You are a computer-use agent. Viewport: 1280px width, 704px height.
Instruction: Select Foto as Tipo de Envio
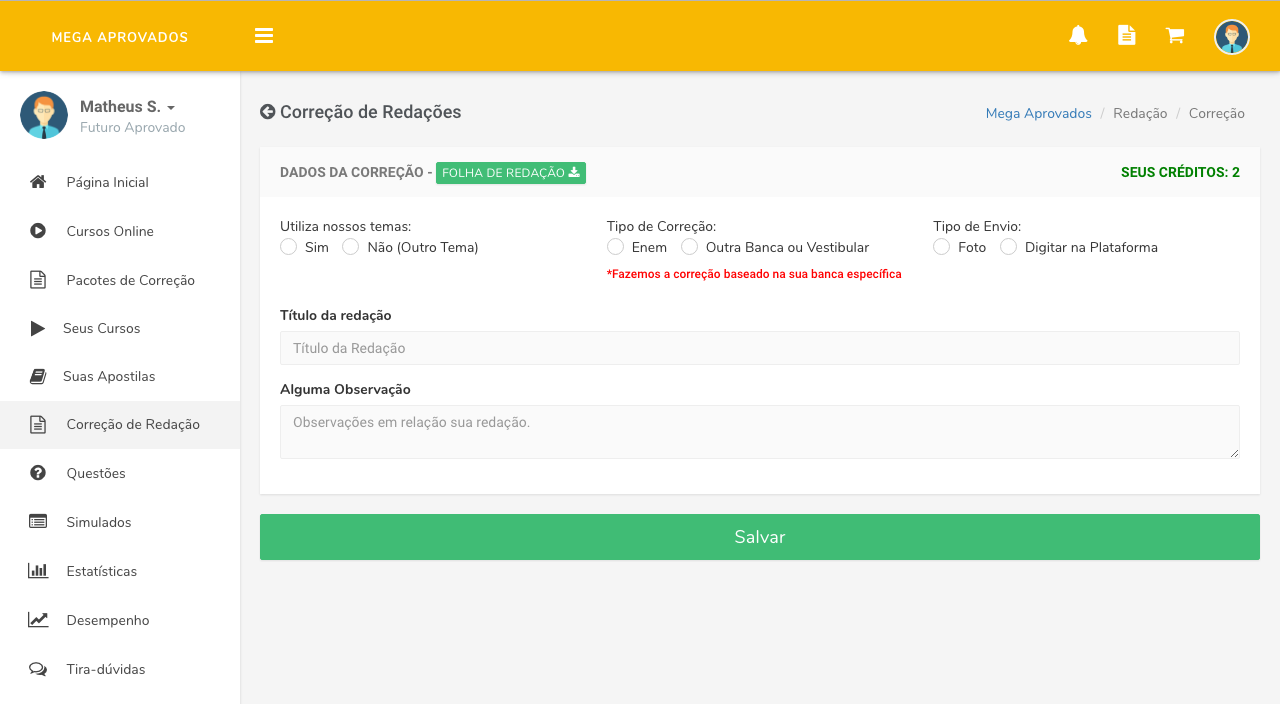pyautogui.click(x=942, y=247)
